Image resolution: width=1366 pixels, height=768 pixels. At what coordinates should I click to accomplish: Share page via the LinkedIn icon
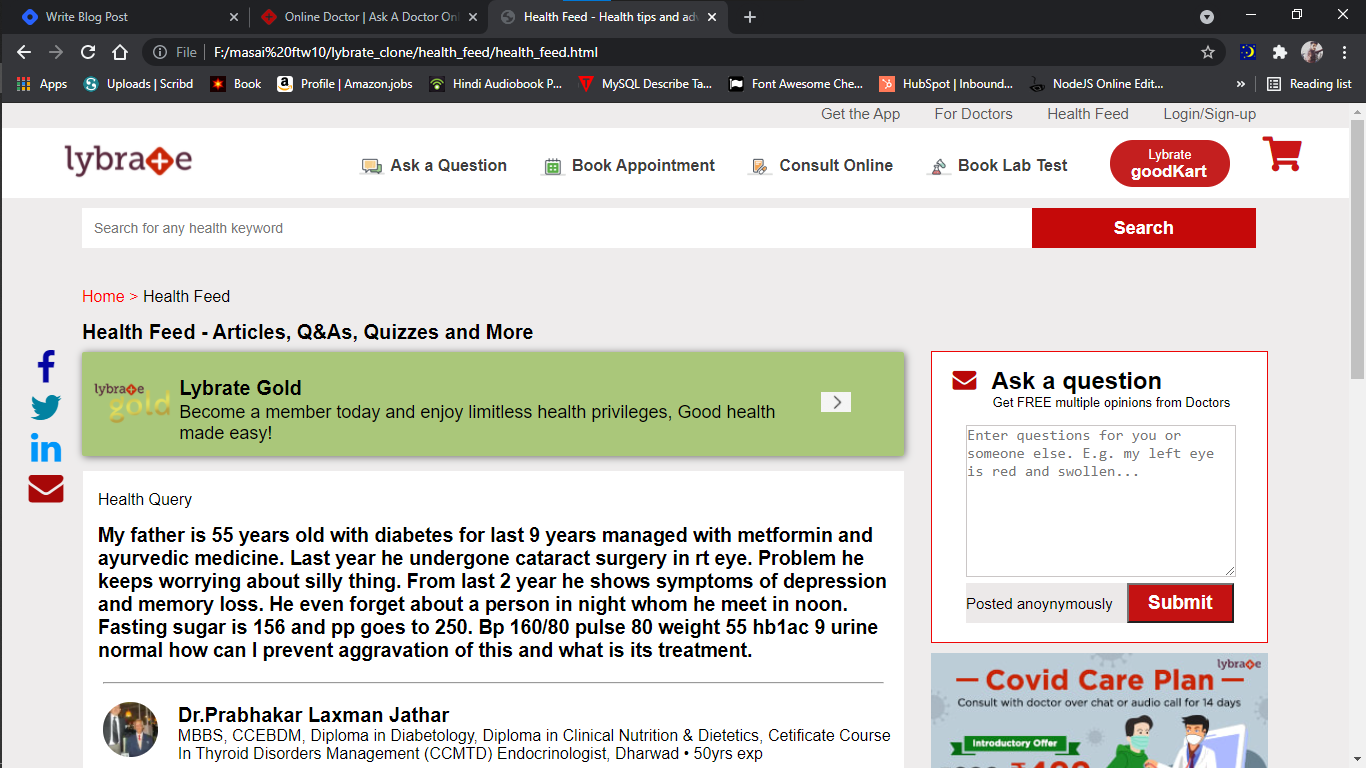(x=46, y=448)
